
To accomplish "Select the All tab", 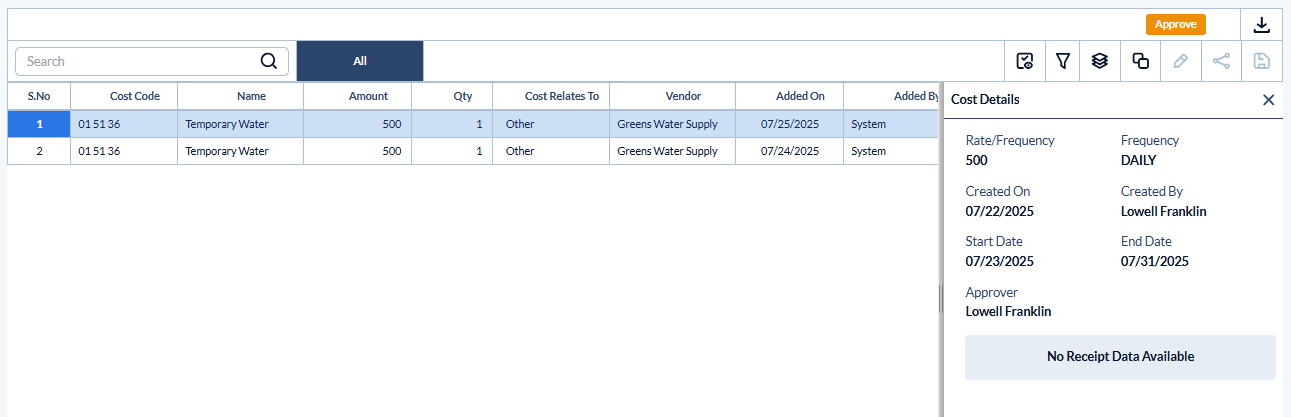I will pyautogui.click(x=360, y=61).
